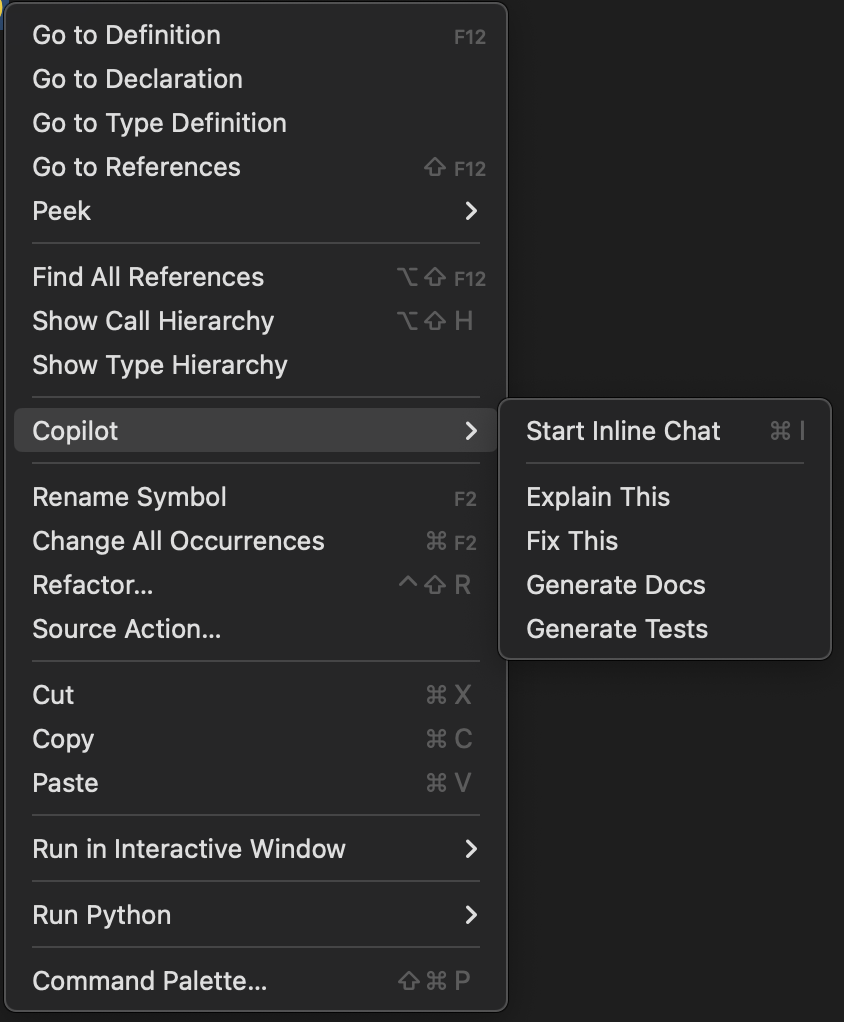Click Generate Tests option

click(616, 629)
